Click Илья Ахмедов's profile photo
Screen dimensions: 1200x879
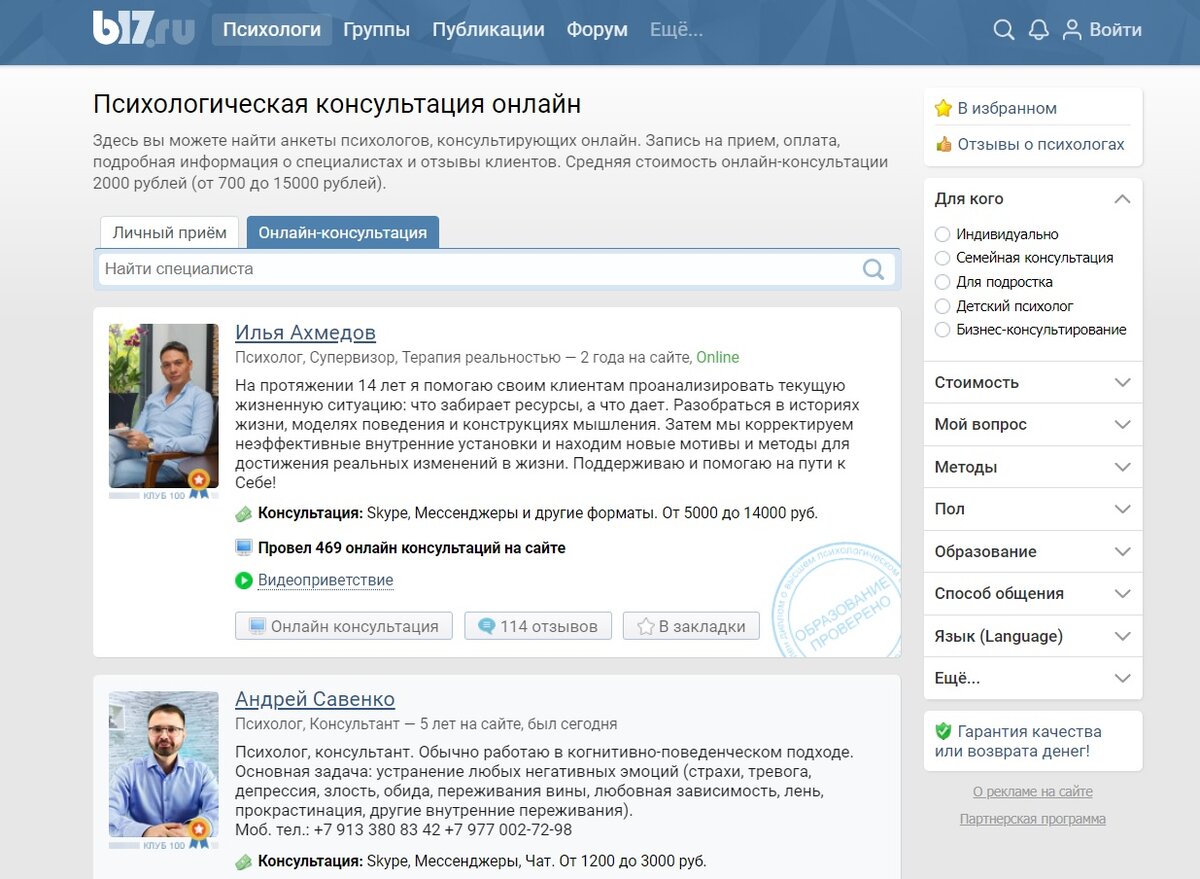[163, 405]
